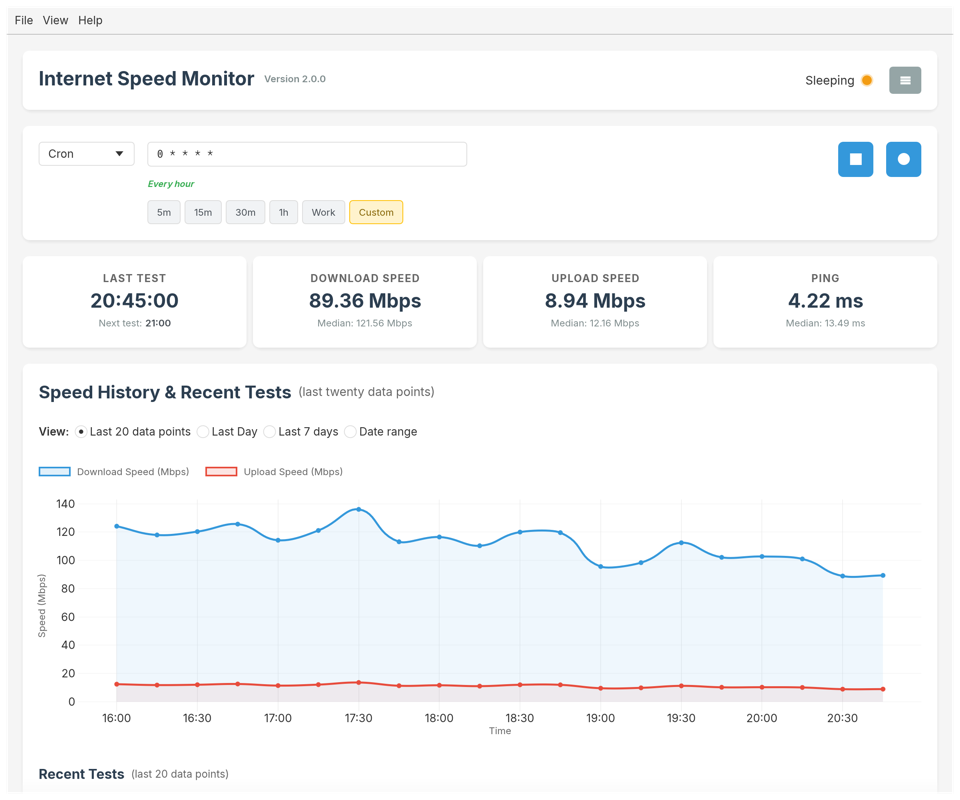Click the Recent Tests heading
This screenshot has width=960, height=800.
click(81, 774)
